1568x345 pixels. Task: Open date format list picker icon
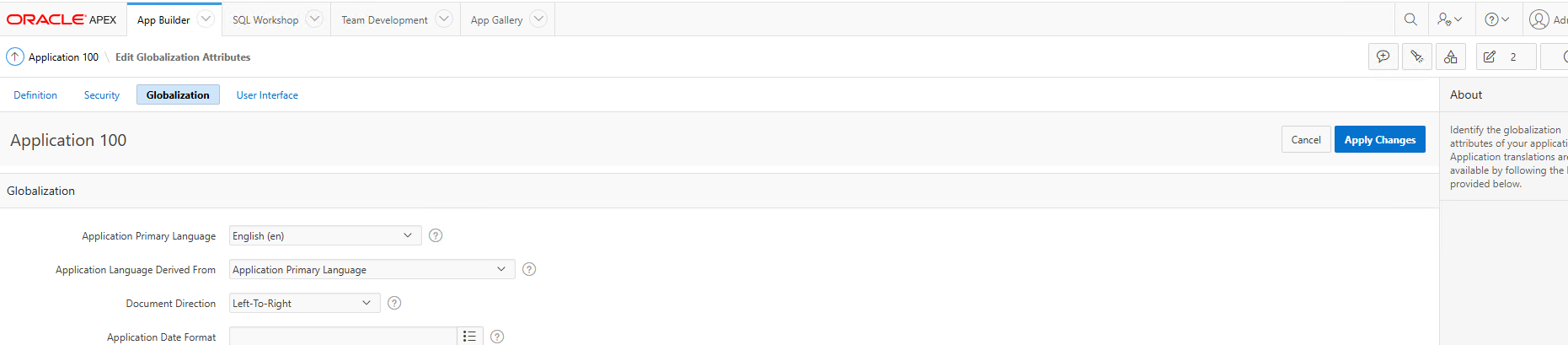(469, 337)
